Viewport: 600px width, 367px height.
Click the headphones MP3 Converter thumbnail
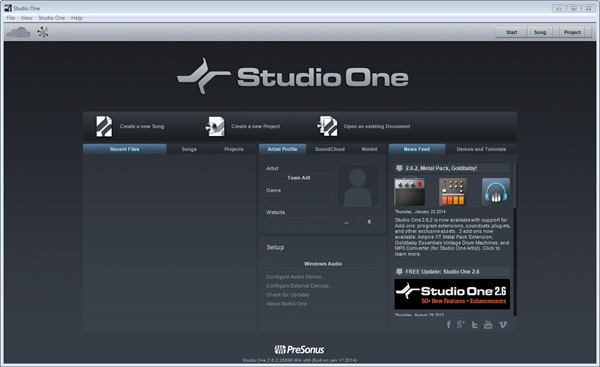point(496,192)
